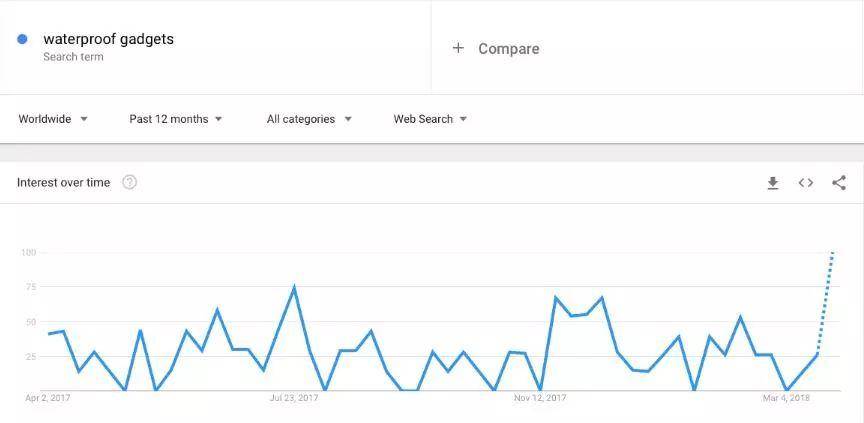Select the Jul 23, 2017 axis label

coord(294,398)
